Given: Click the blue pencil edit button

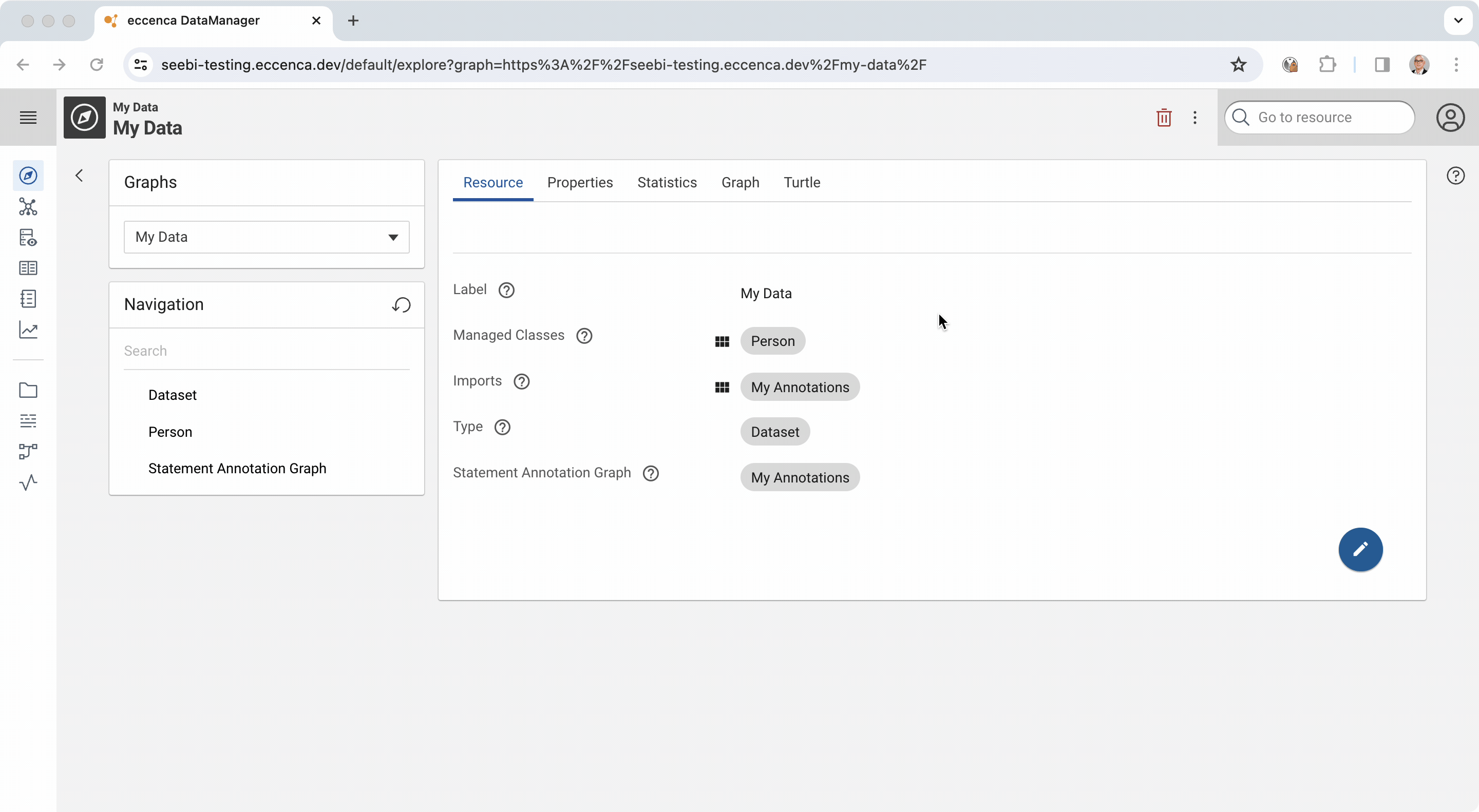Looking at the screenshot, I should tap(1360, 549).
